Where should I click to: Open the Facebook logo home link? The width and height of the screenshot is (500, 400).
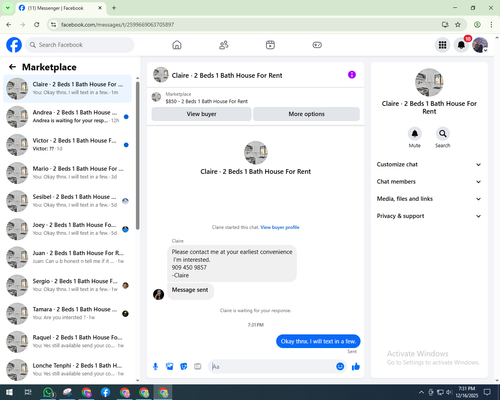coord(14,45)
